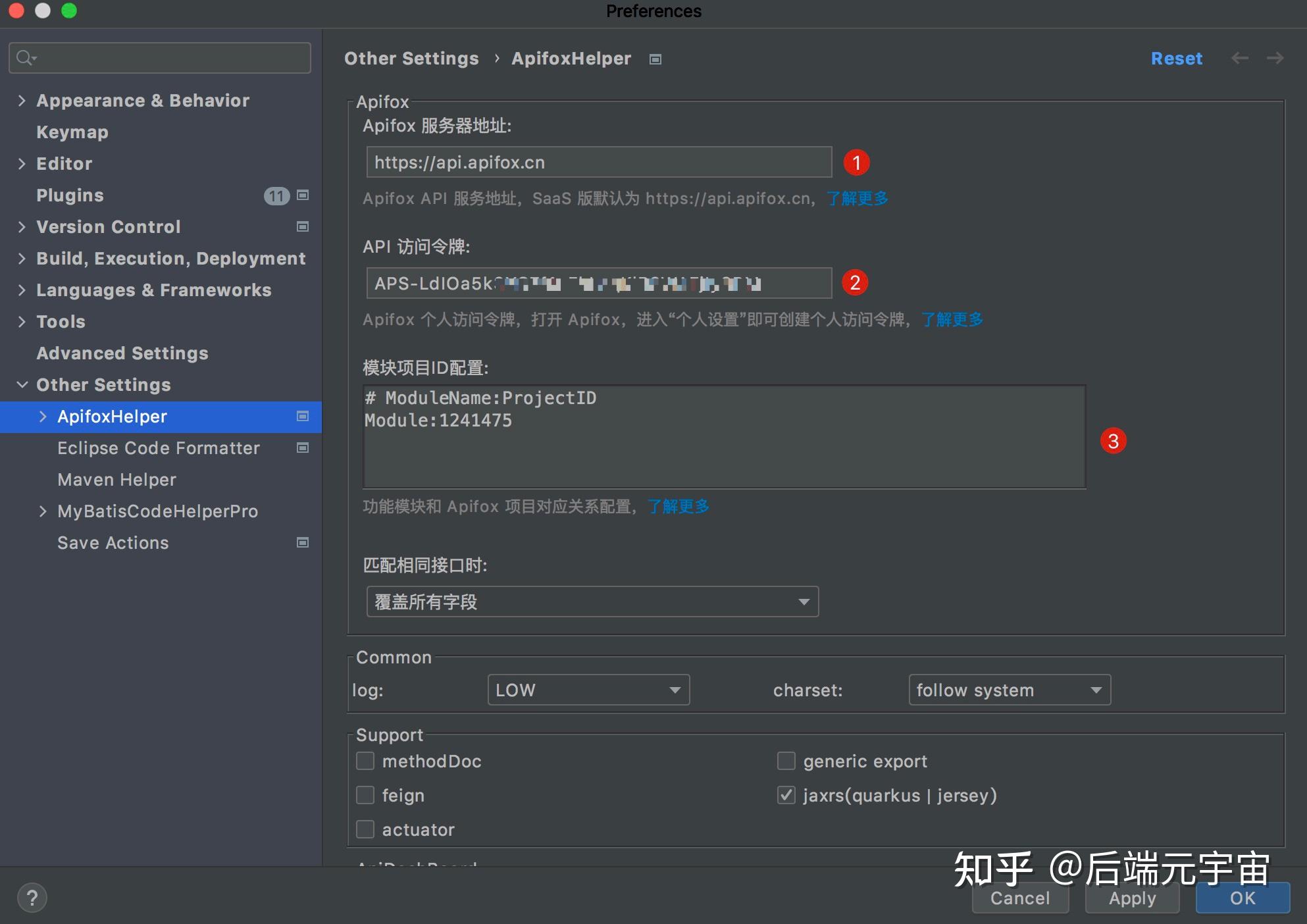Uncheck jaxrs(quarkus | jersey) support
This screenshot has height=924, width=1307.
tap(786, 795)
